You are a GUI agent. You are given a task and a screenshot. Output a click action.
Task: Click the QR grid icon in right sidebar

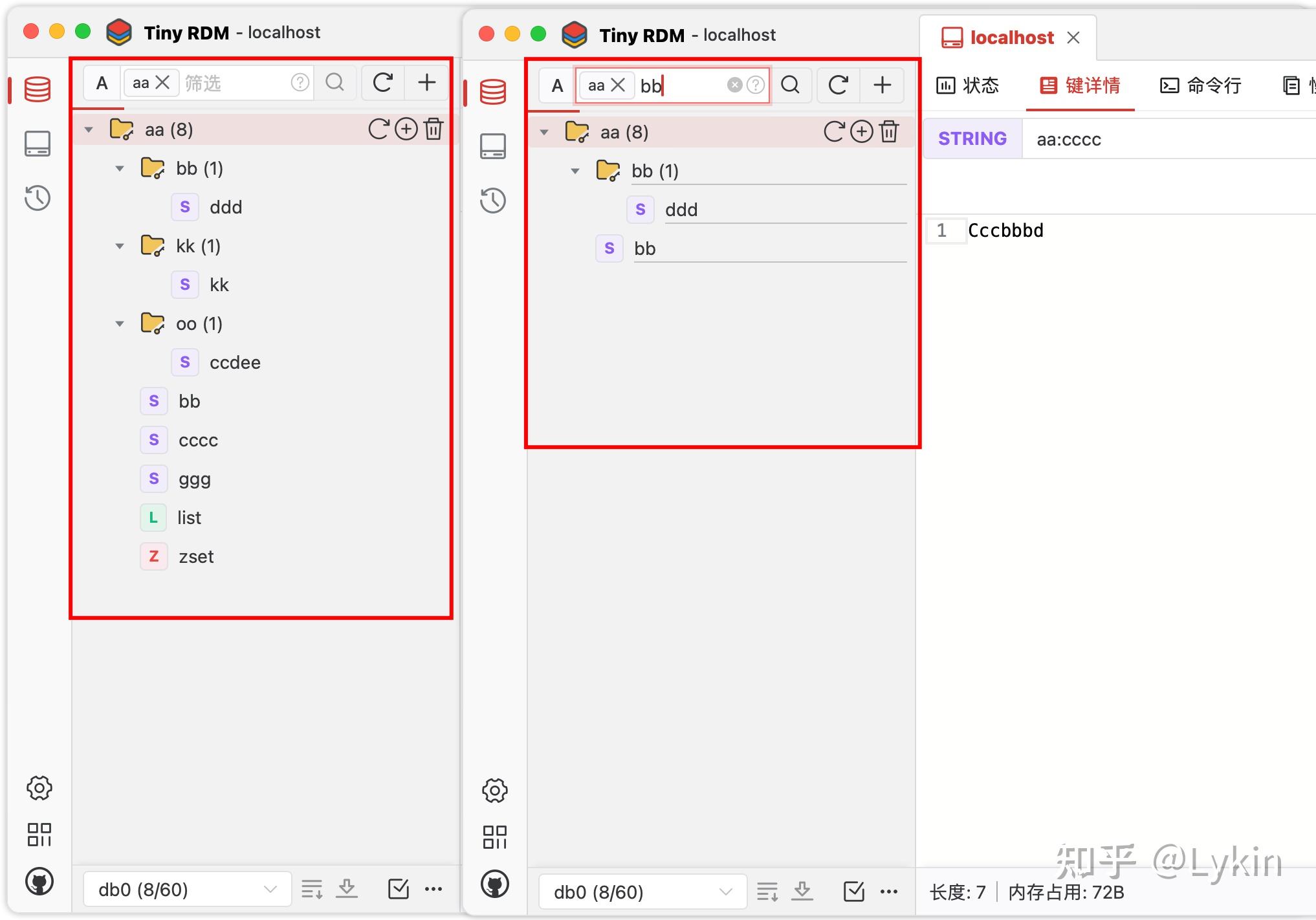[494, 837]
